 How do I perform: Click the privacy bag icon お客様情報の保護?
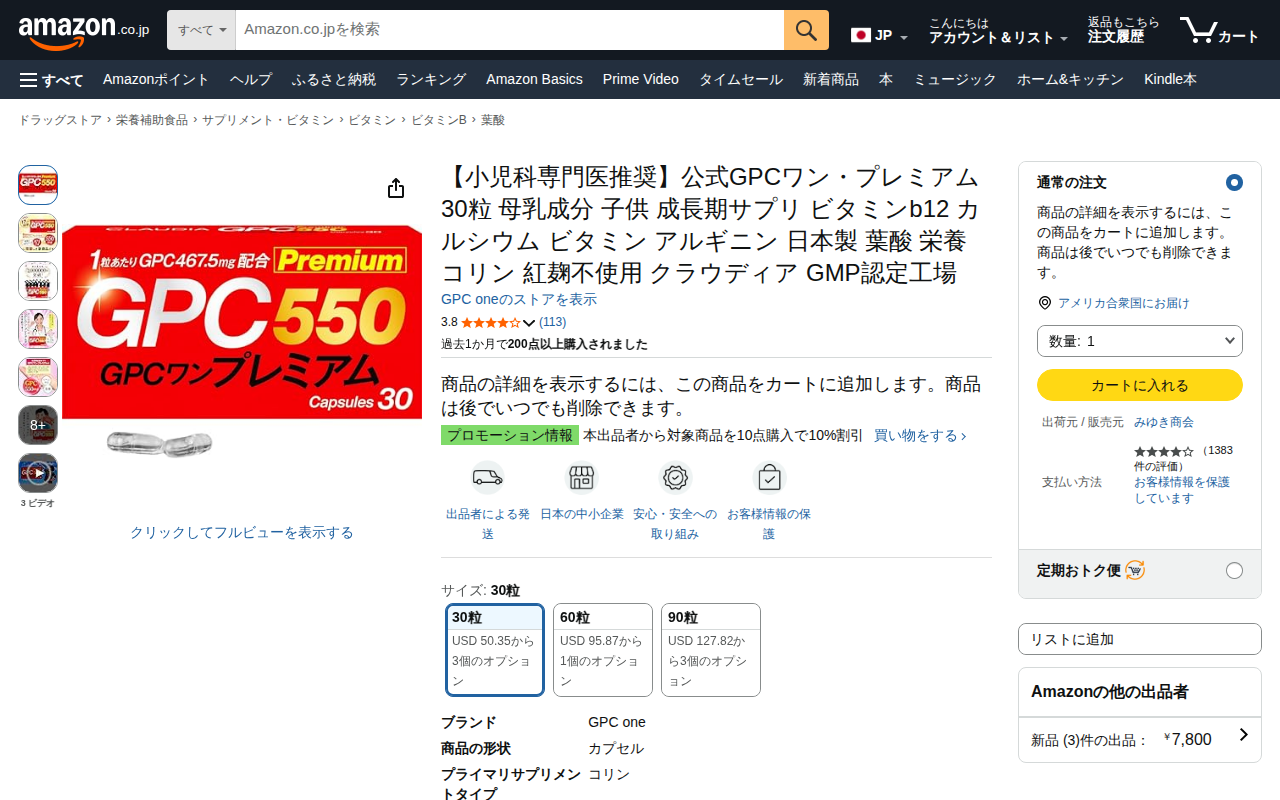point(769,478)
